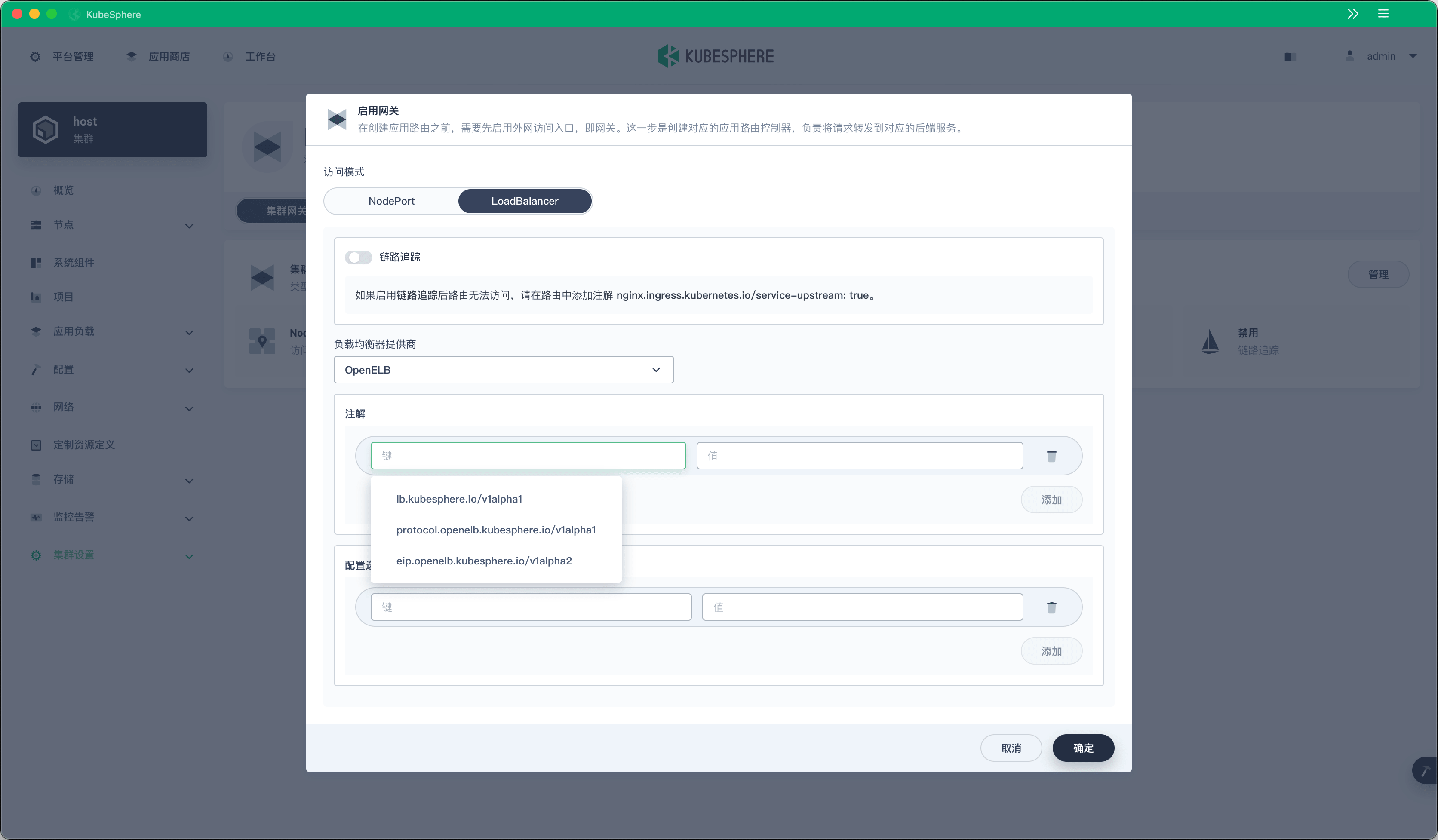Focus the annotation 值 value input field
The image size is (1438, 840).
pos(860,456)
